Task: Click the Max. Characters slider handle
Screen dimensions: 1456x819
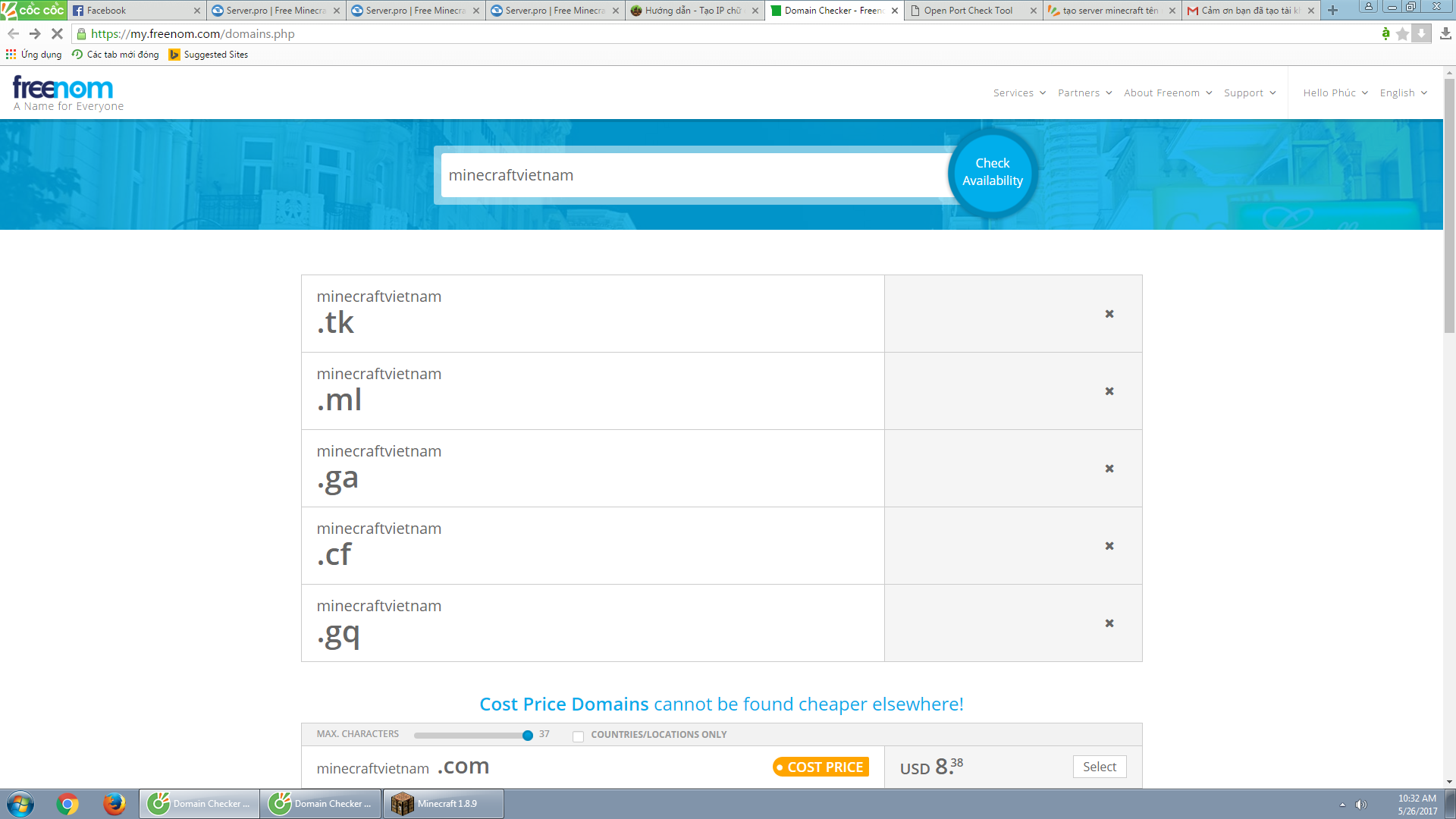Action: (x=528, y=735)
